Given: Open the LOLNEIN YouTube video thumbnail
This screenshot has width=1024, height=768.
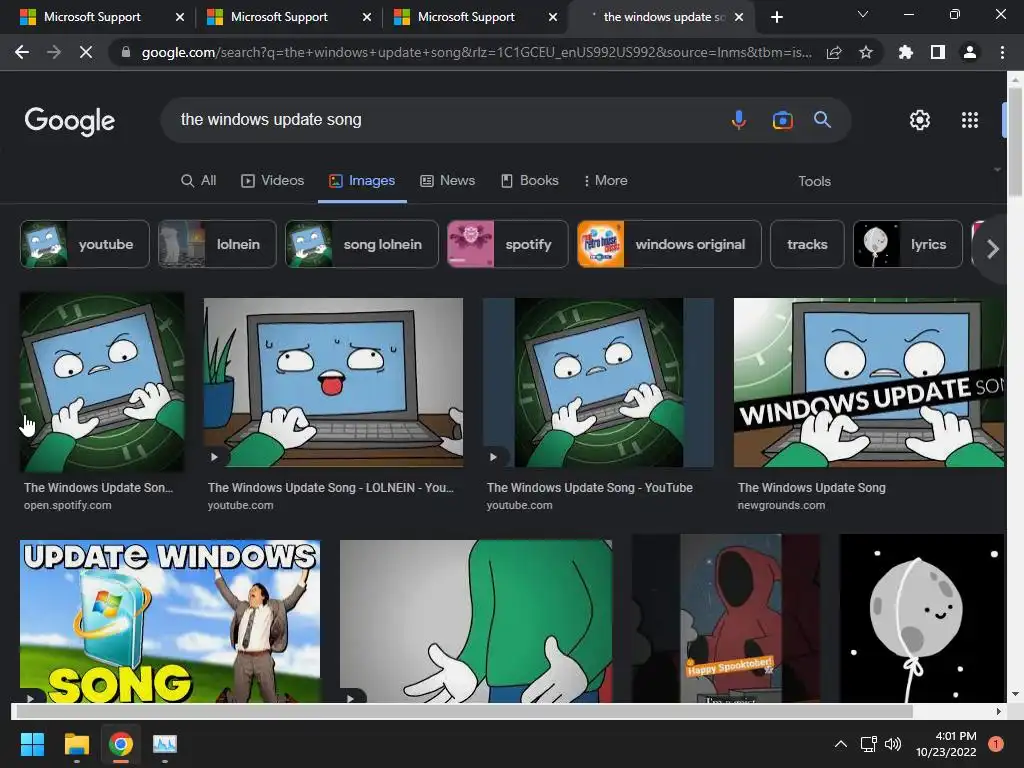Looking at the screenshot, I should 333,383.
